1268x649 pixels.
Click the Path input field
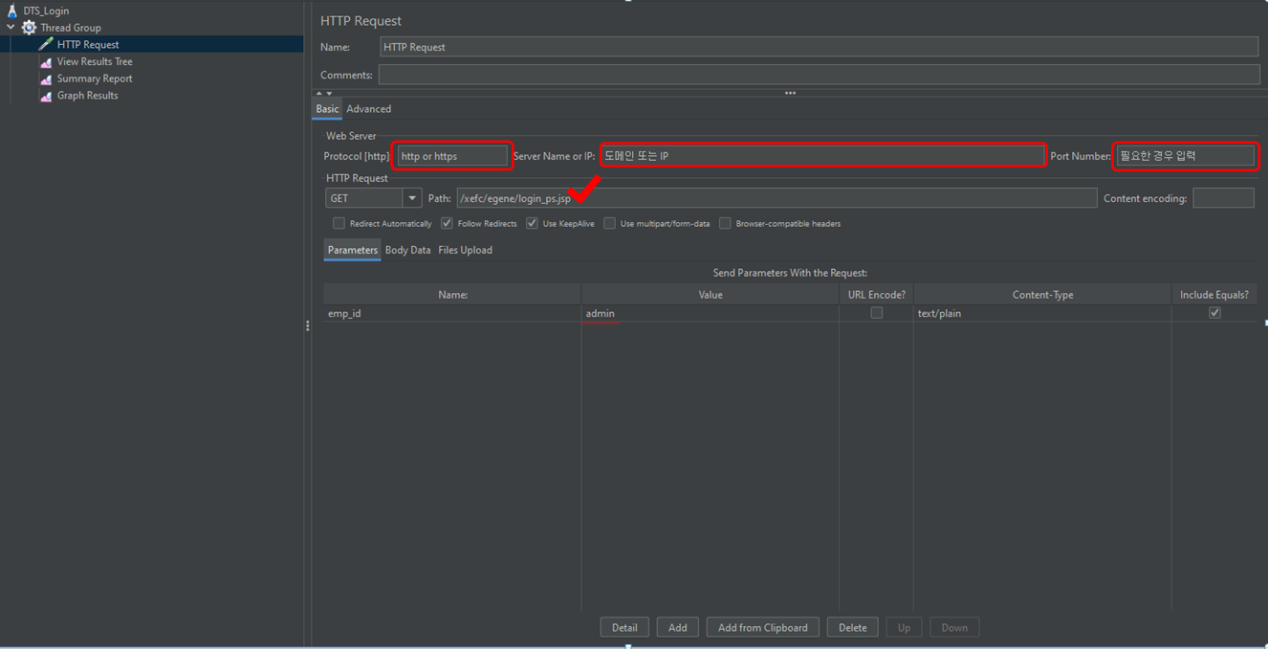tap(776, 199)
